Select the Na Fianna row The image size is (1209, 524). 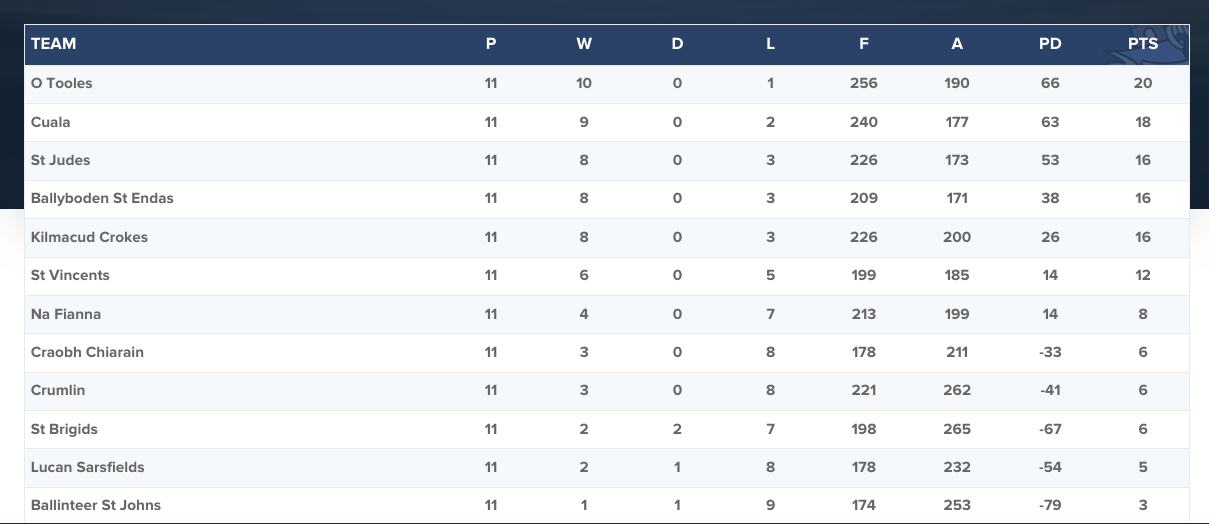point(607,314)
